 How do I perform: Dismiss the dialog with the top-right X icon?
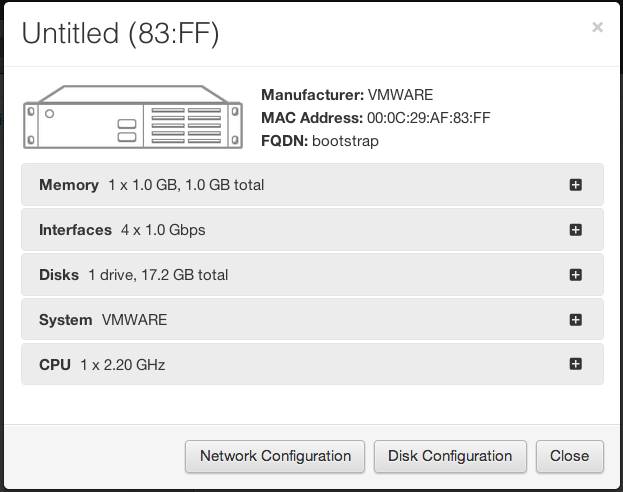(597, 27)
